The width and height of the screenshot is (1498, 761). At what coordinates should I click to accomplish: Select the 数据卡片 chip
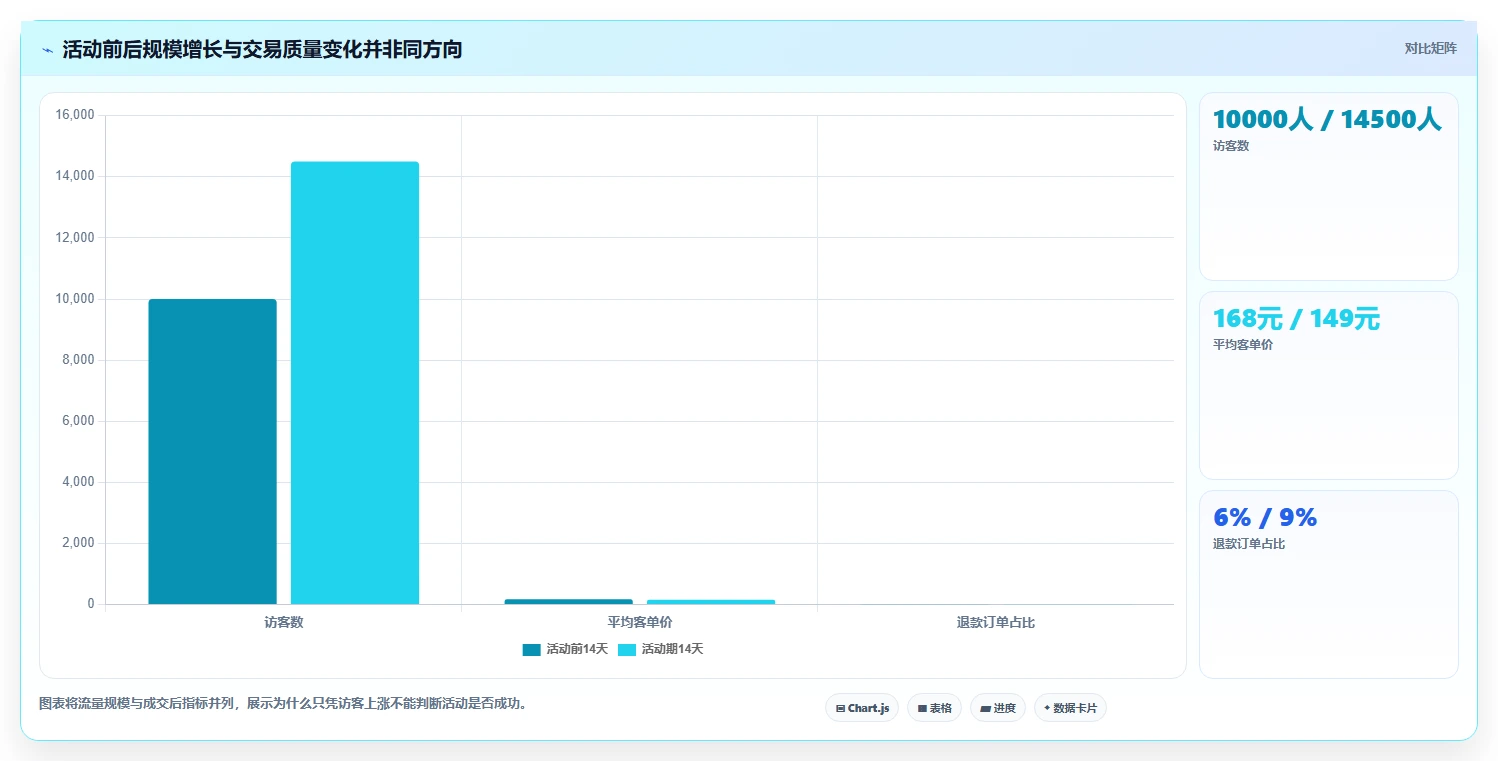pos(1070,708)
